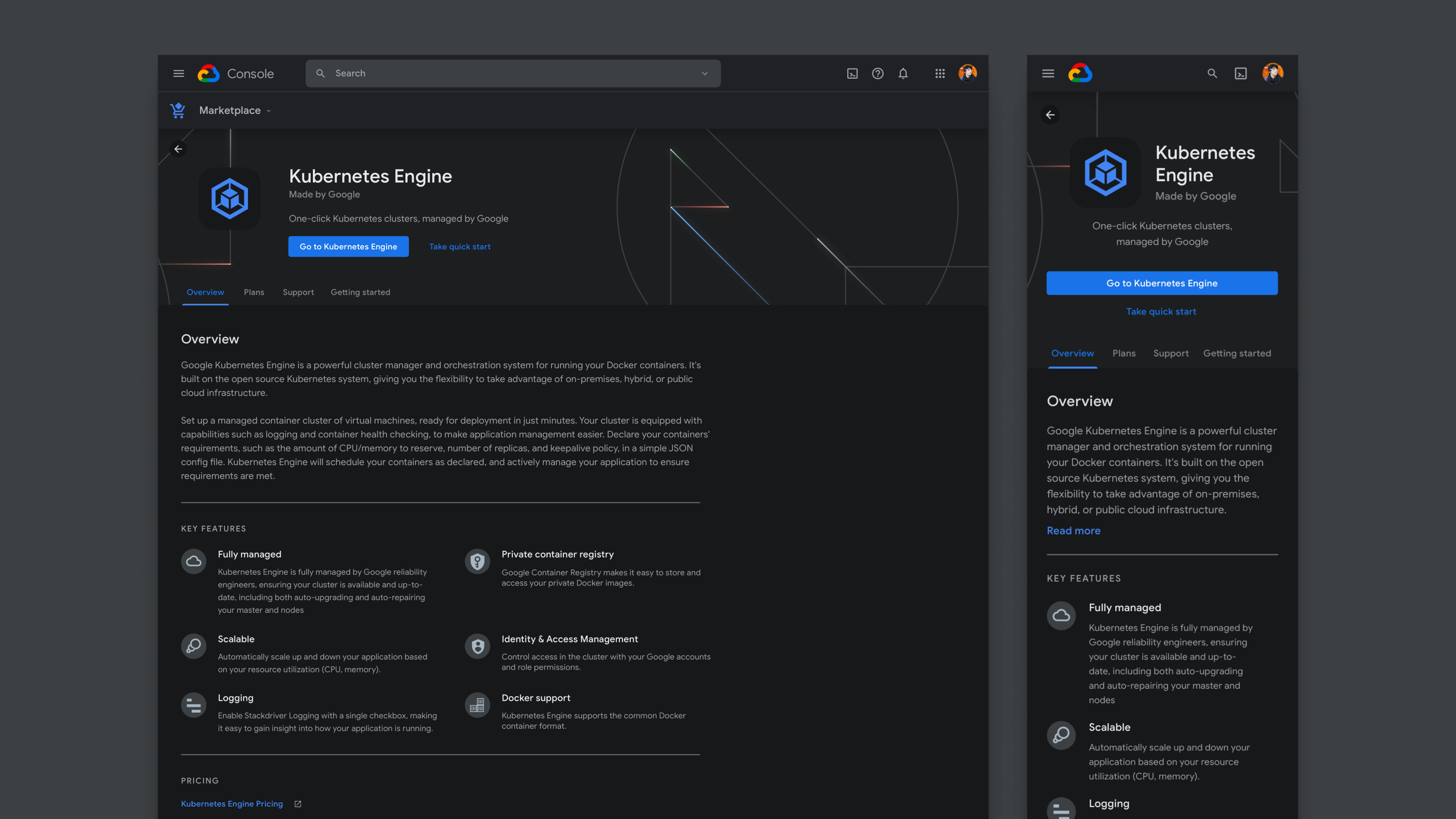Expand the Marketplace dropdown arrow
Screen dimensions: 1456x819
pos(269,111)
